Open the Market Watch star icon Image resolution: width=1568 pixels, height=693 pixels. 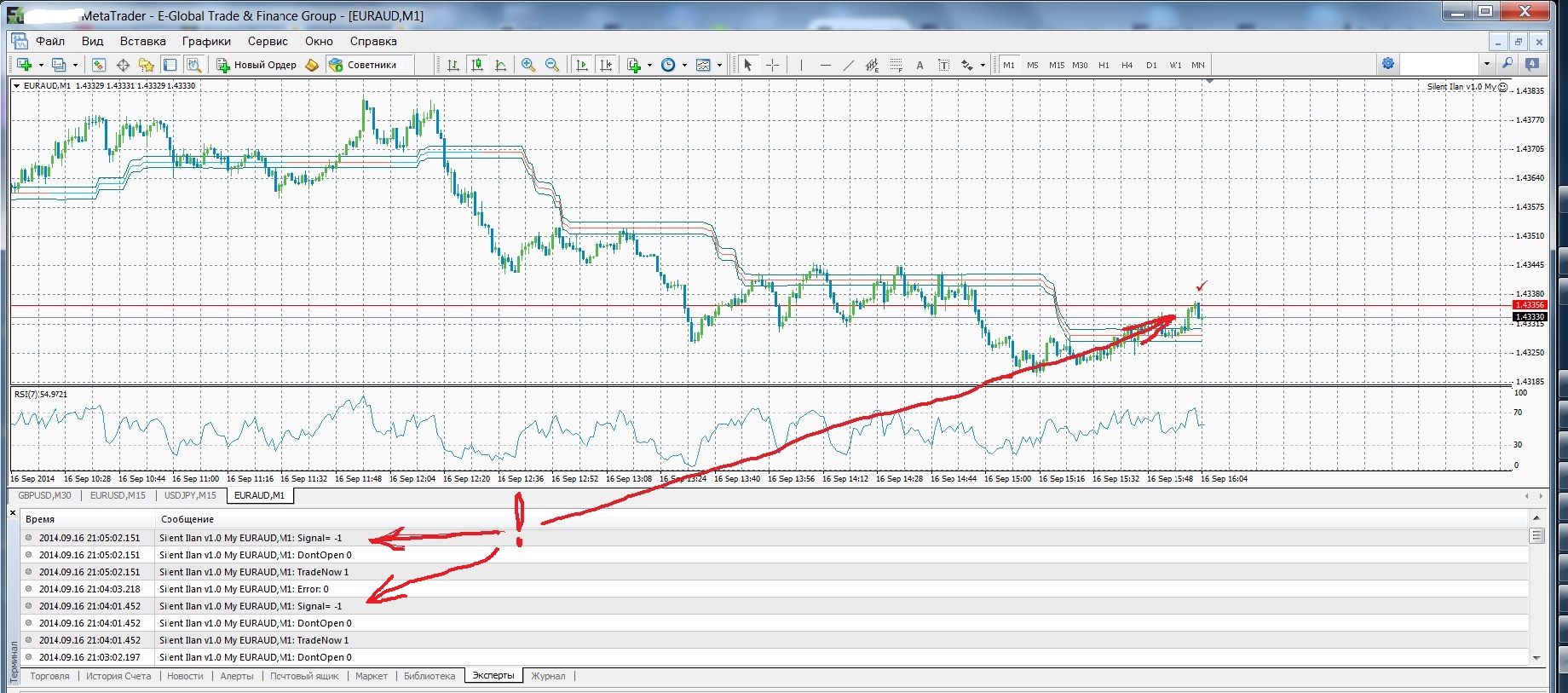pyautogui.click(x=147, y=65)
